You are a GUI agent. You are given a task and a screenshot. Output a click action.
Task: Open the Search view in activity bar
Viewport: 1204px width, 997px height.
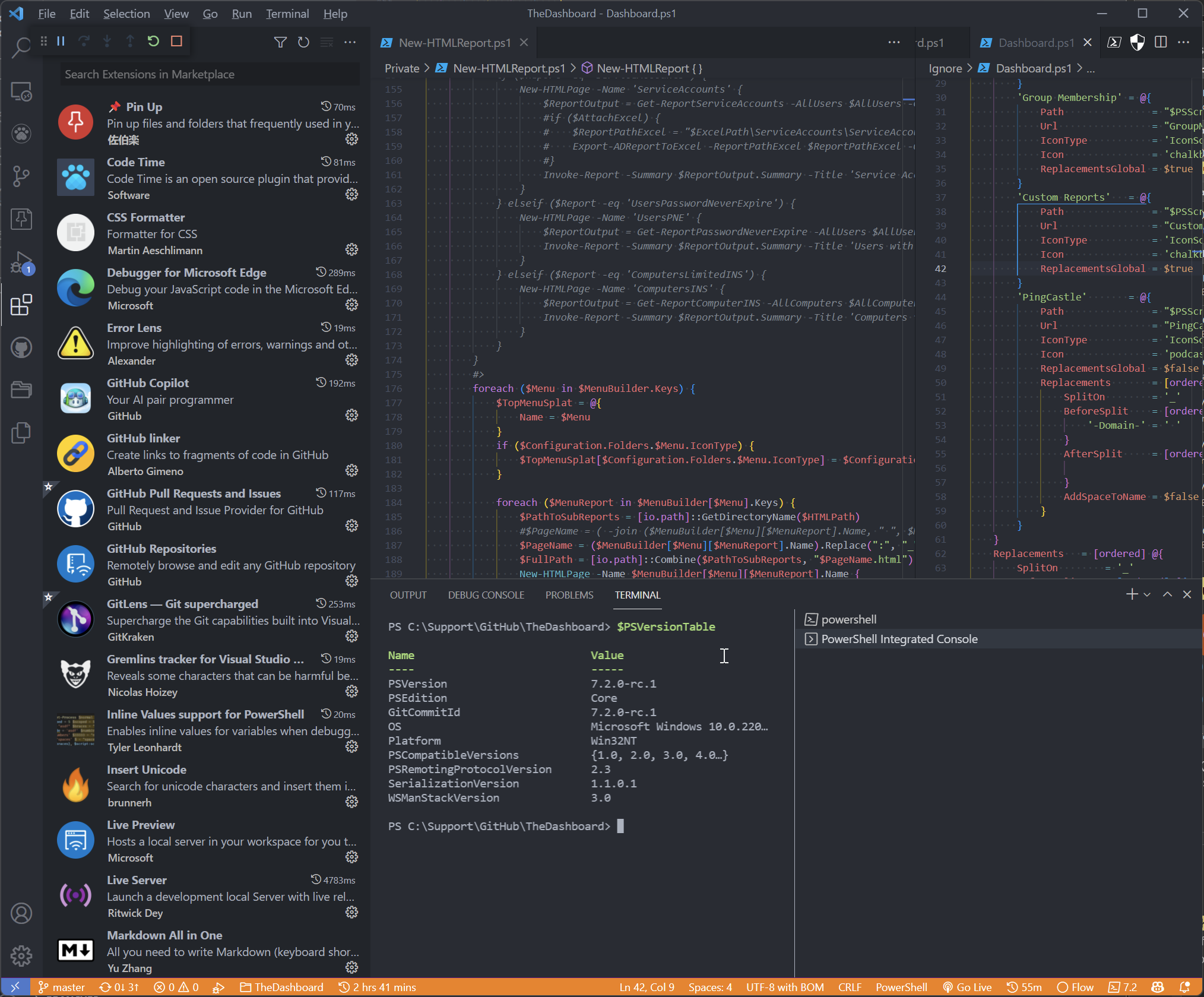tap(21, 48)
